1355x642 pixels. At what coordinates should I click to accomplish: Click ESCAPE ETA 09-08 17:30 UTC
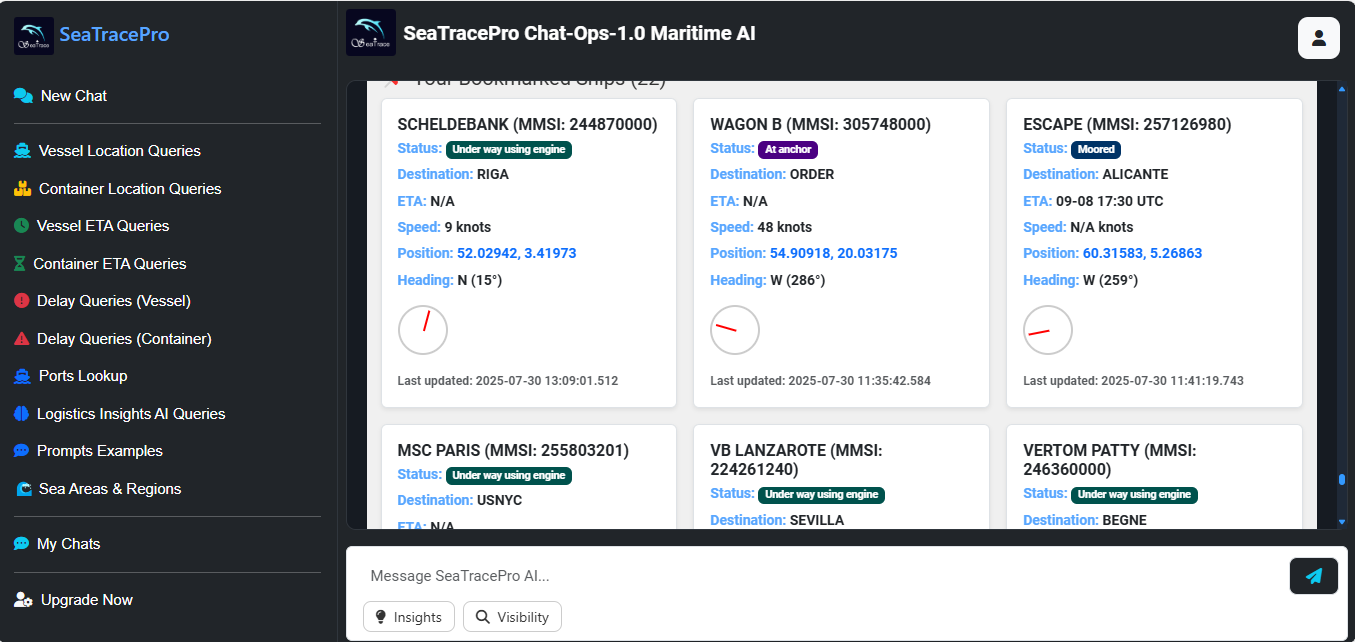click(1110, 201)
